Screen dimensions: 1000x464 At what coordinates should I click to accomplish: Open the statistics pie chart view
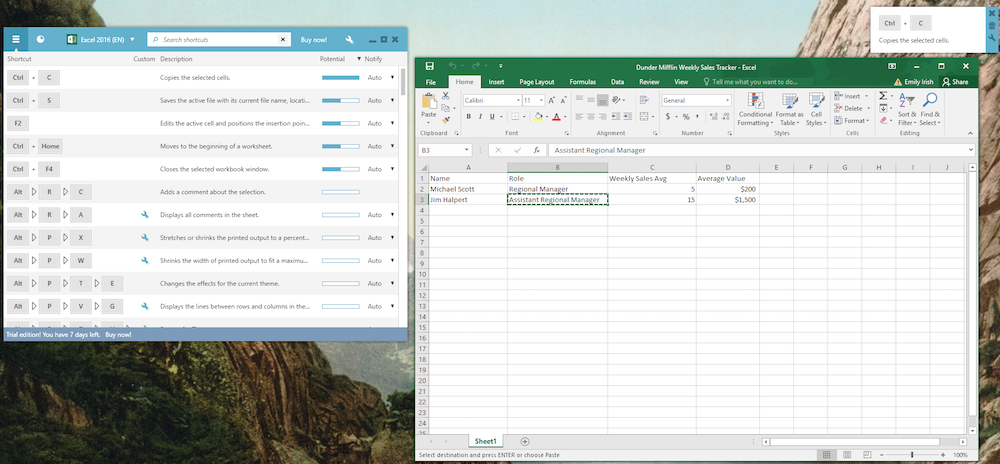coord(41,40)
